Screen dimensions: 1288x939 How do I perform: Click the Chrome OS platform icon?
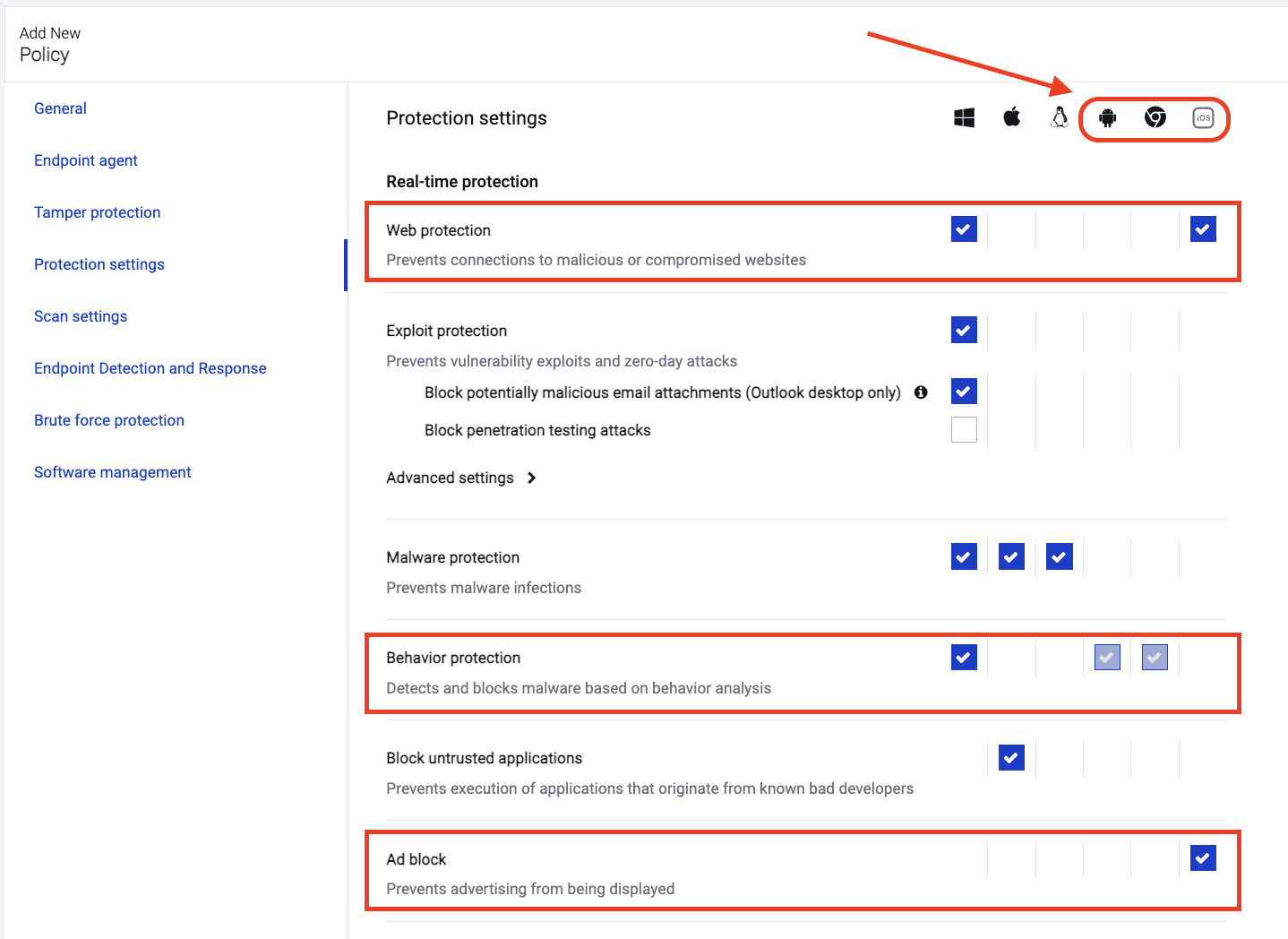click(1155, 117)
